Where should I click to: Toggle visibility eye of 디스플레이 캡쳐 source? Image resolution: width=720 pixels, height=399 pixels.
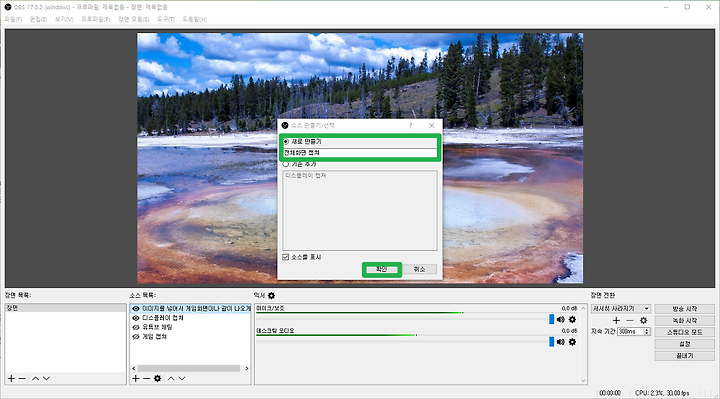(x=136, y=318)
